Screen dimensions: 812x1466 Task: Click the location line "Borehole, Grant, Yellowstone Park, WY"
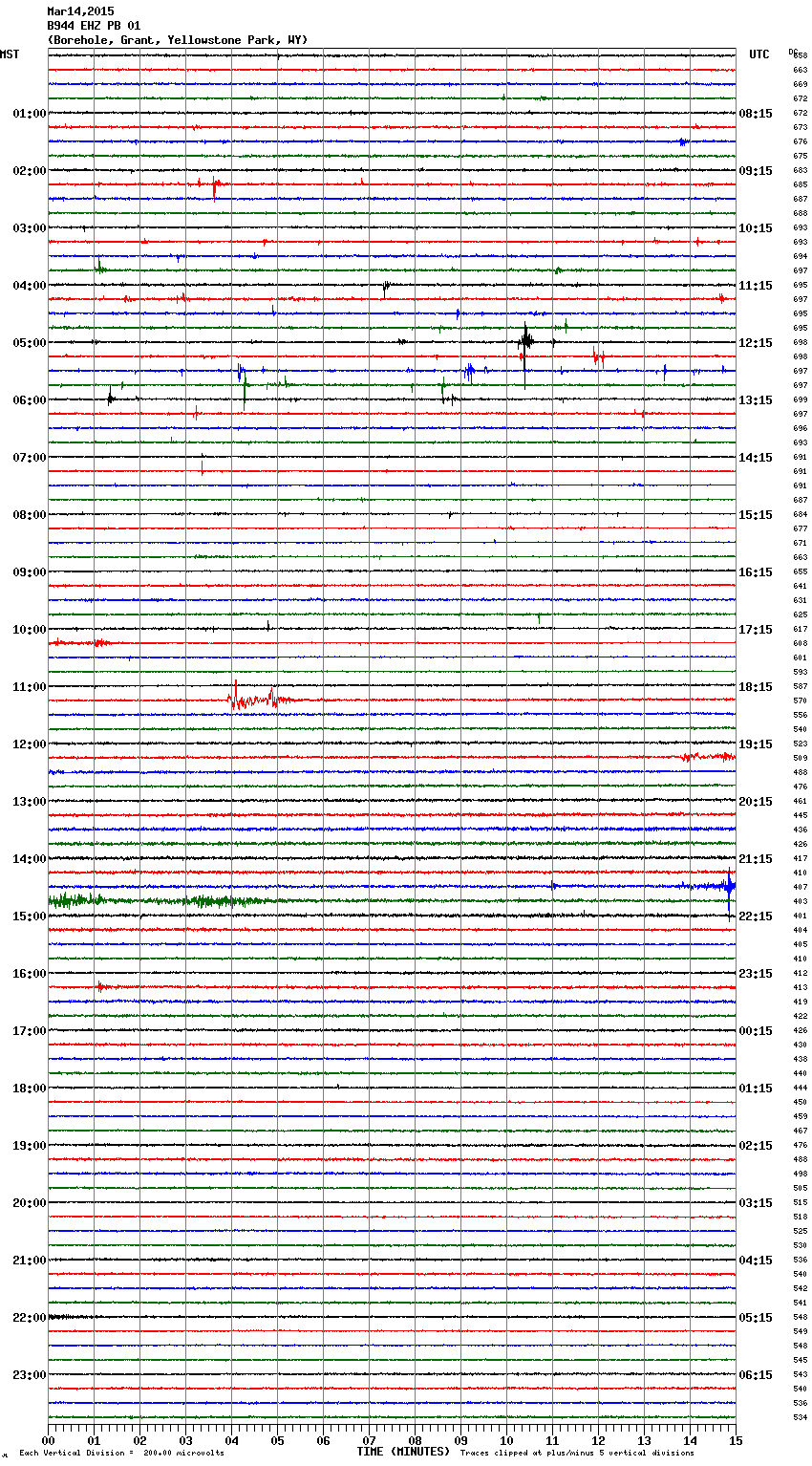click(x=178, y=40)
